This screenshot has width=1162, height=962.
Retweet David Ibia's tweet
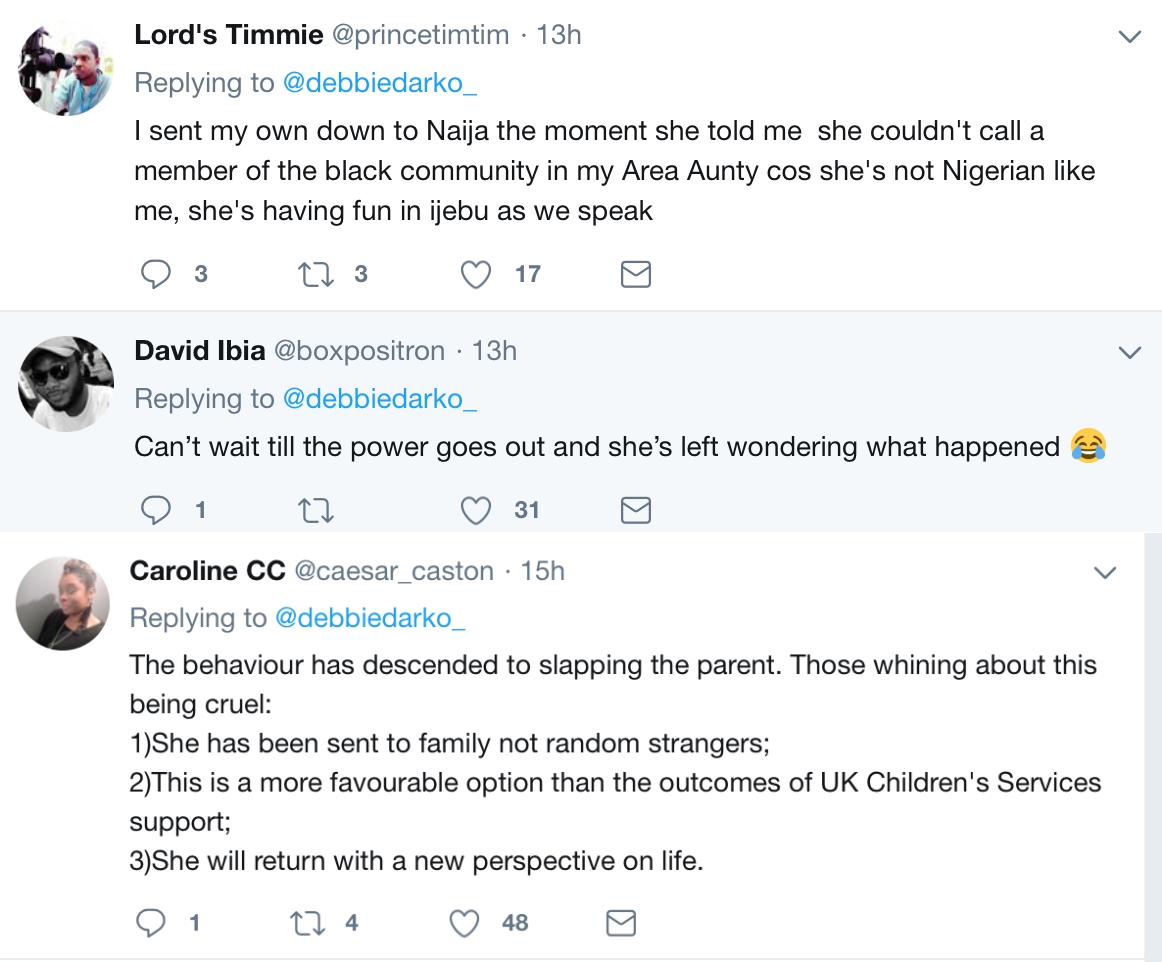314,511
